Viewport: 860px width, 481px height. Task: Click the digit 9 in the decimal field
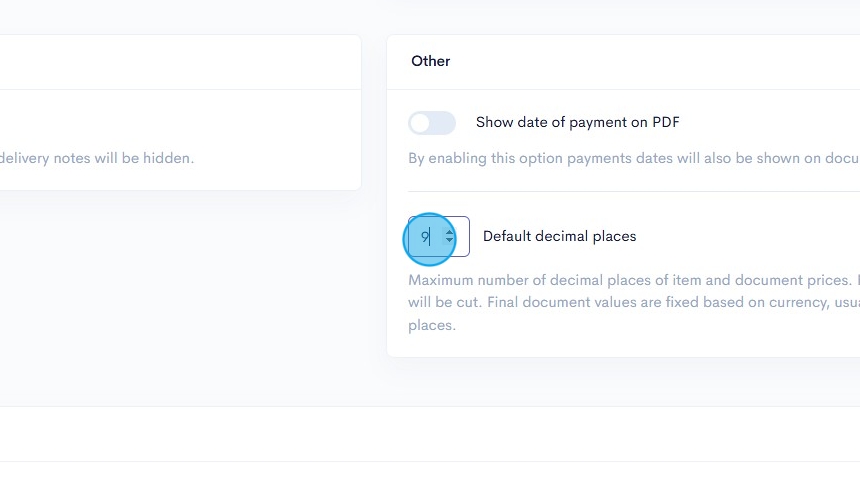coord(424,237)
